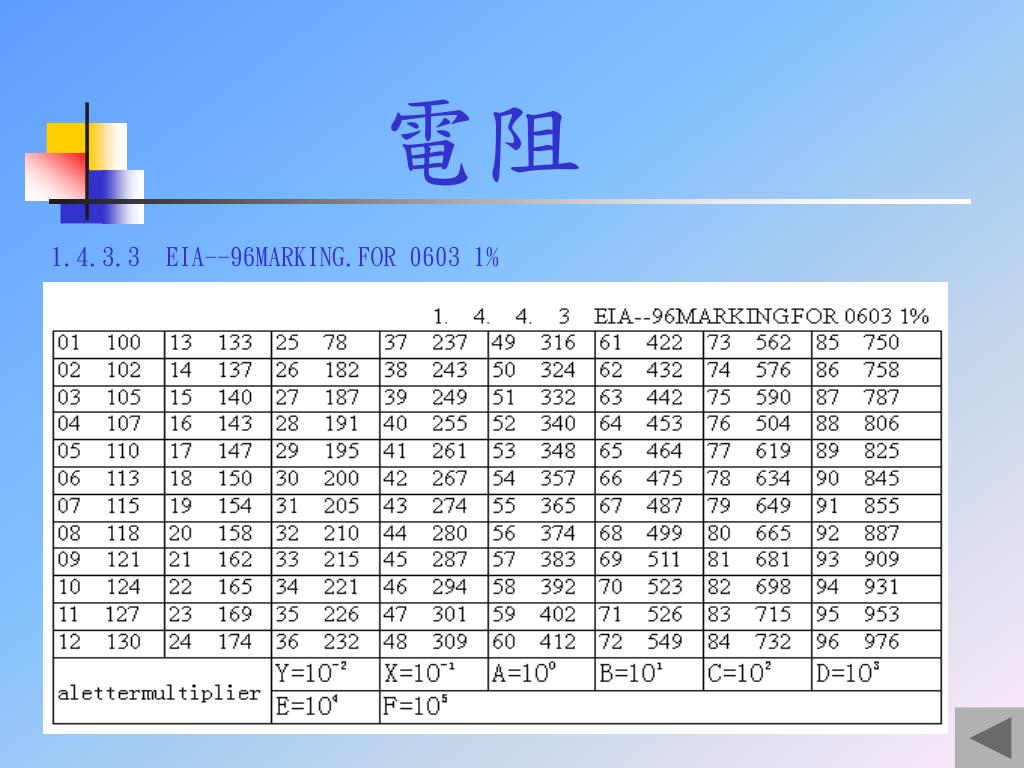
Task: Click the table cell '49 316'
Action: tap(542, 344)
